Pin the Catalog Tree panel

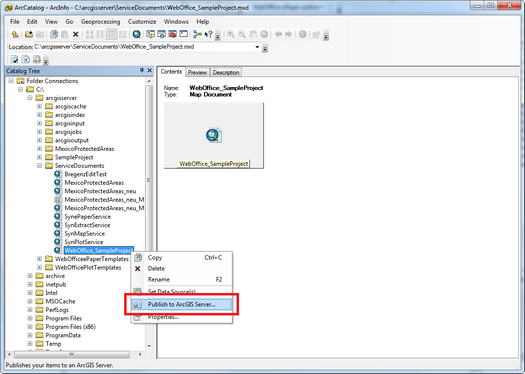[x=142, y=70]
